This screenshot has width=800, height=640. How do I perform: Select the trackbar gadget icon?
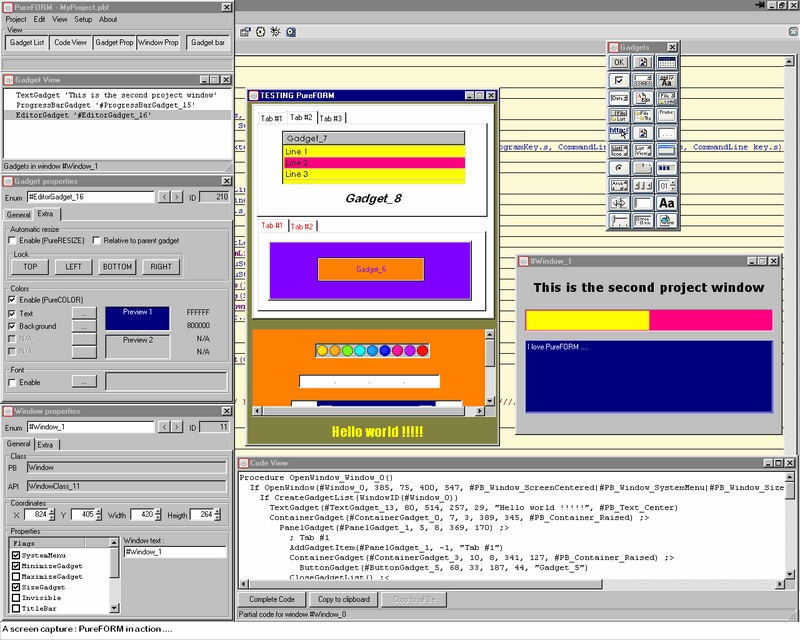pyautogui.click(x=619, y=220)
